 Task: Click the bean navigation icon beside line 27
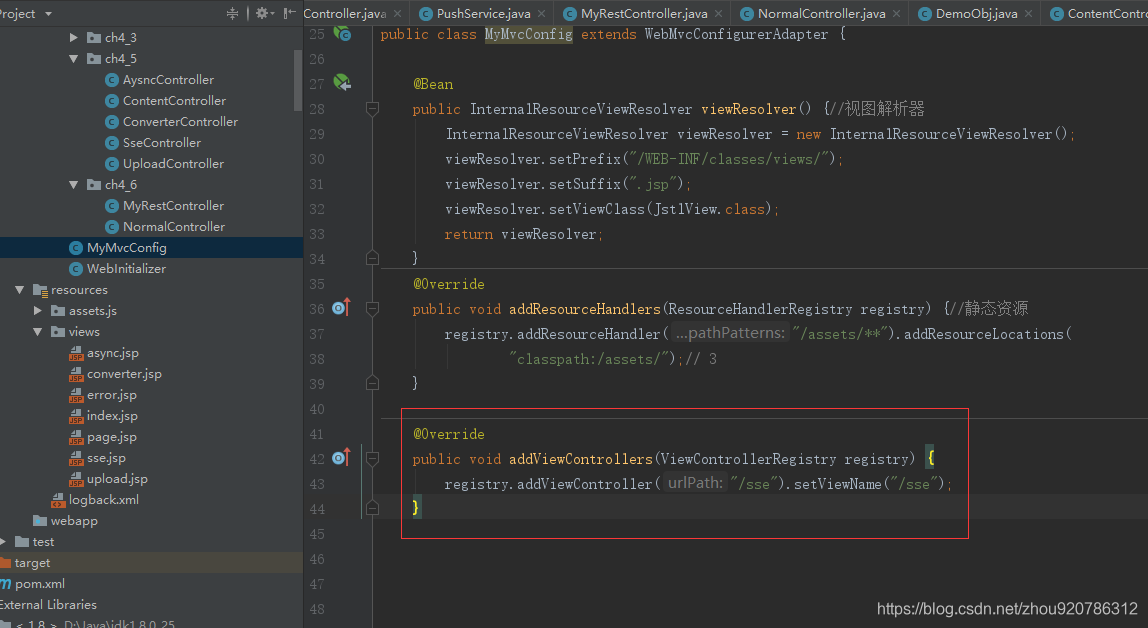(342, 83)
